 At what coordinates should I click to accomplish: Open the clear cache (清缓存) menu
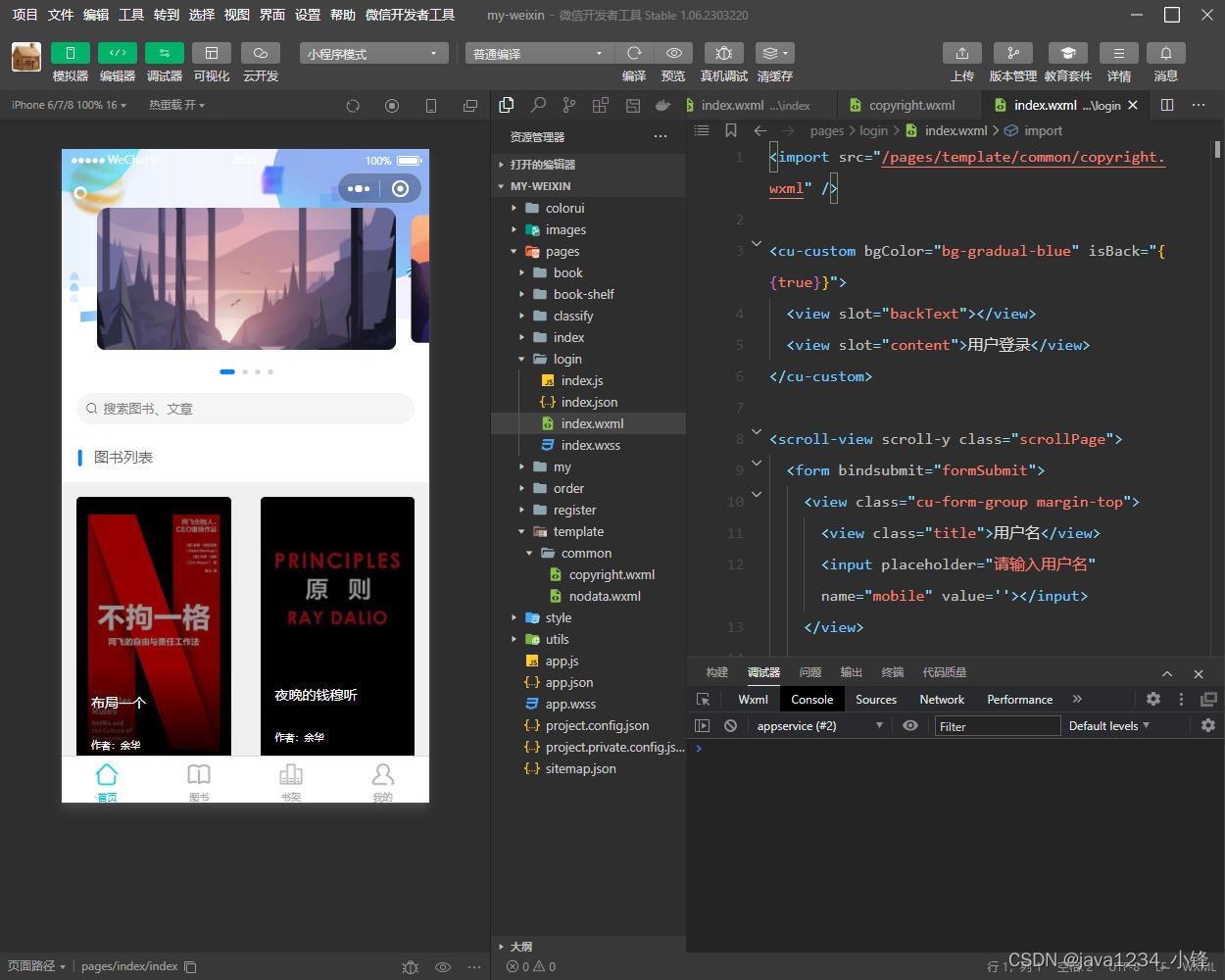tap(775, 53)
